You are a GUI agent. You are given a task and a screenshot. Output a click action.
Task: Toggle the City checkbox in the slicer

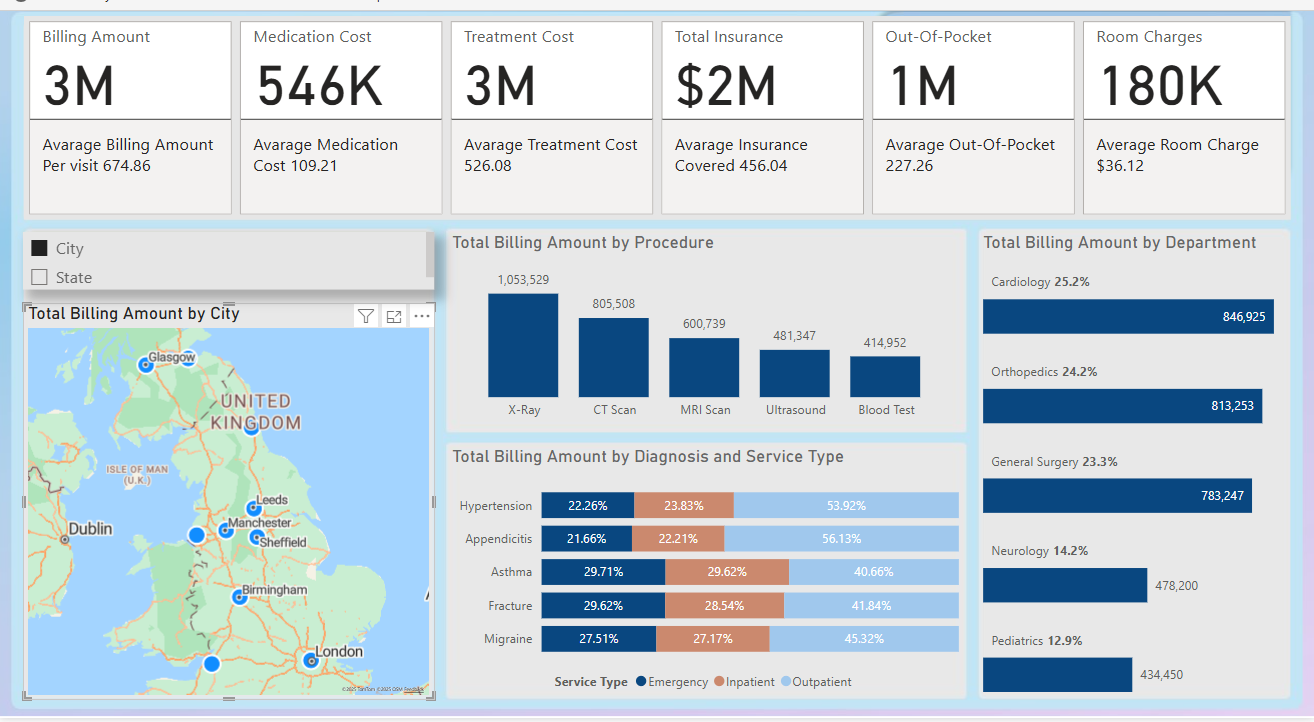coord(40,247)
